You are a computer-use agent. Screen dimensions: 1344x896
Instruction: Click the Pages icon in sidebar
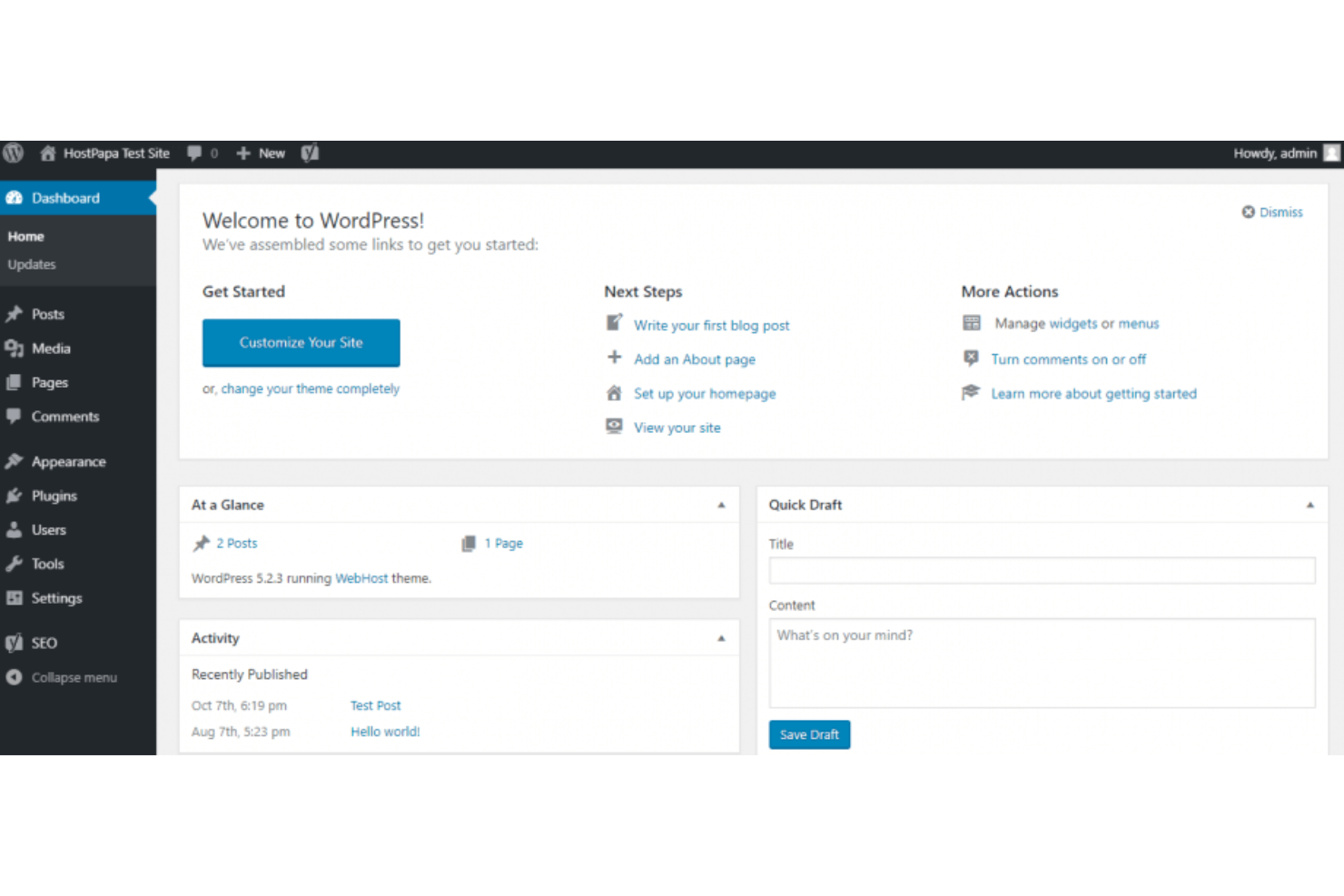(15, 382)
